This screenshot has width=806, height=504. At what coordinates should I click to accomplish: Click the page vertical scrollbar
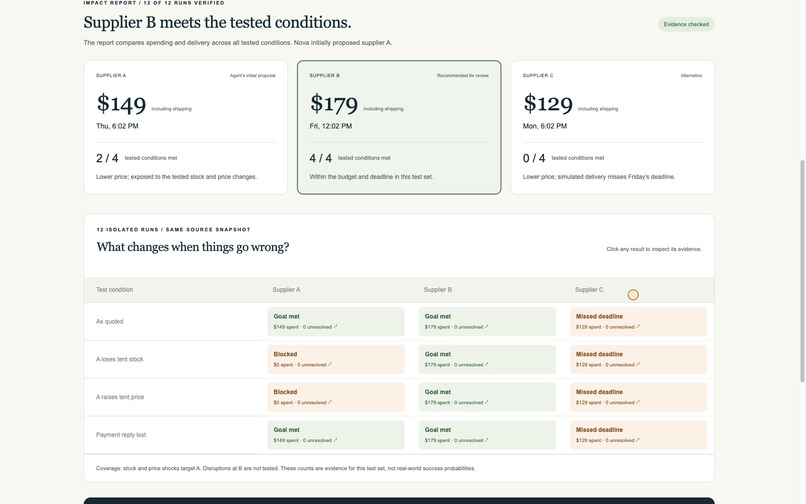pyautogui.click(x=802, y=271)
